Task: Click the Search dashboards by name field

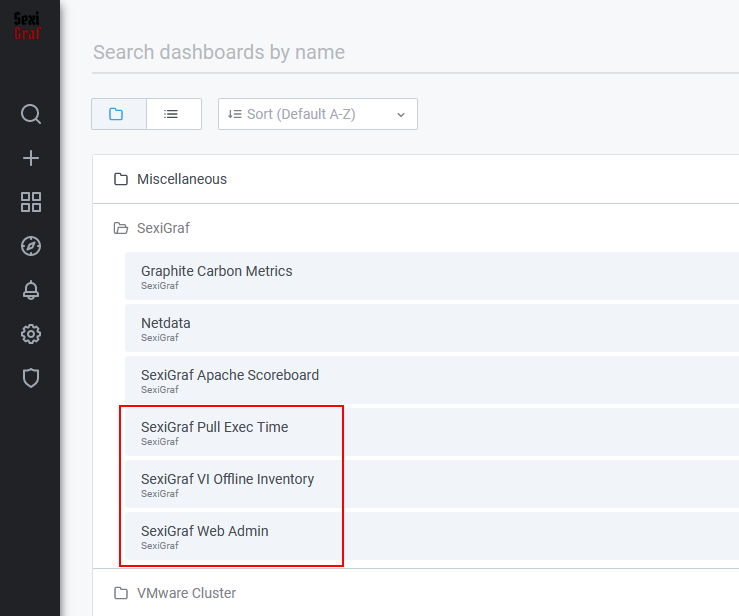Action: tap(416, 52)
